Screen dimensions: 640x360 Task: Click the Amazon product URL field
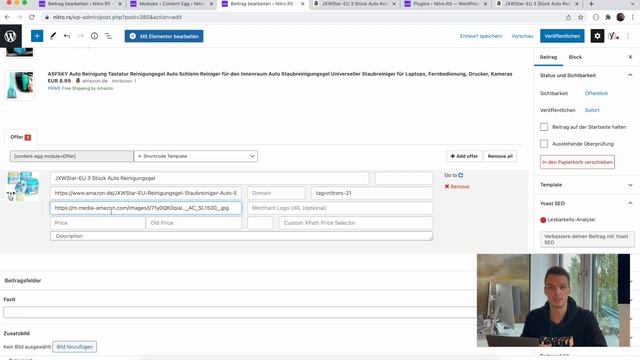coord(146,193)
